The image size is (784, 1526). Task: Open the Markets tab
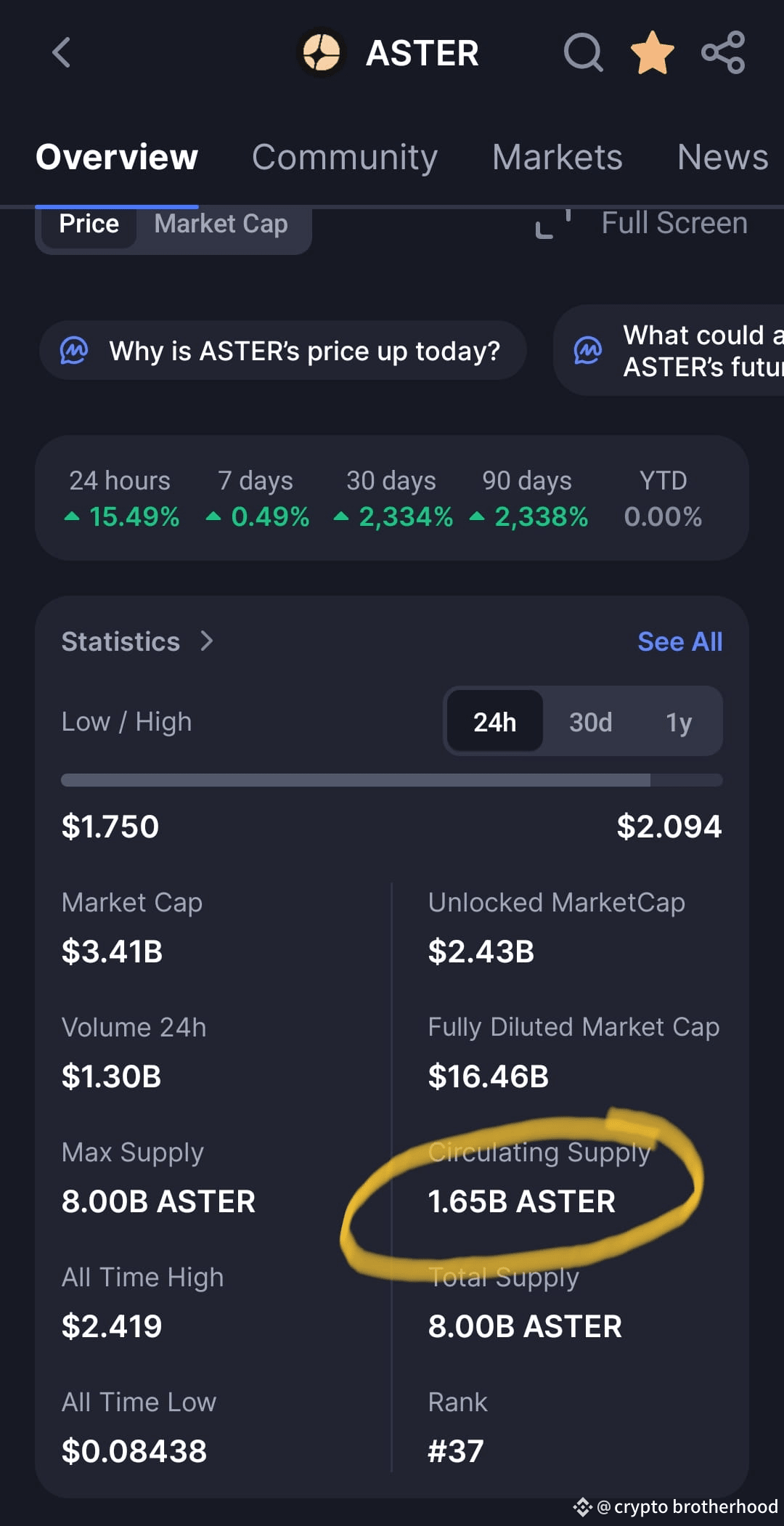coord(558,157)
